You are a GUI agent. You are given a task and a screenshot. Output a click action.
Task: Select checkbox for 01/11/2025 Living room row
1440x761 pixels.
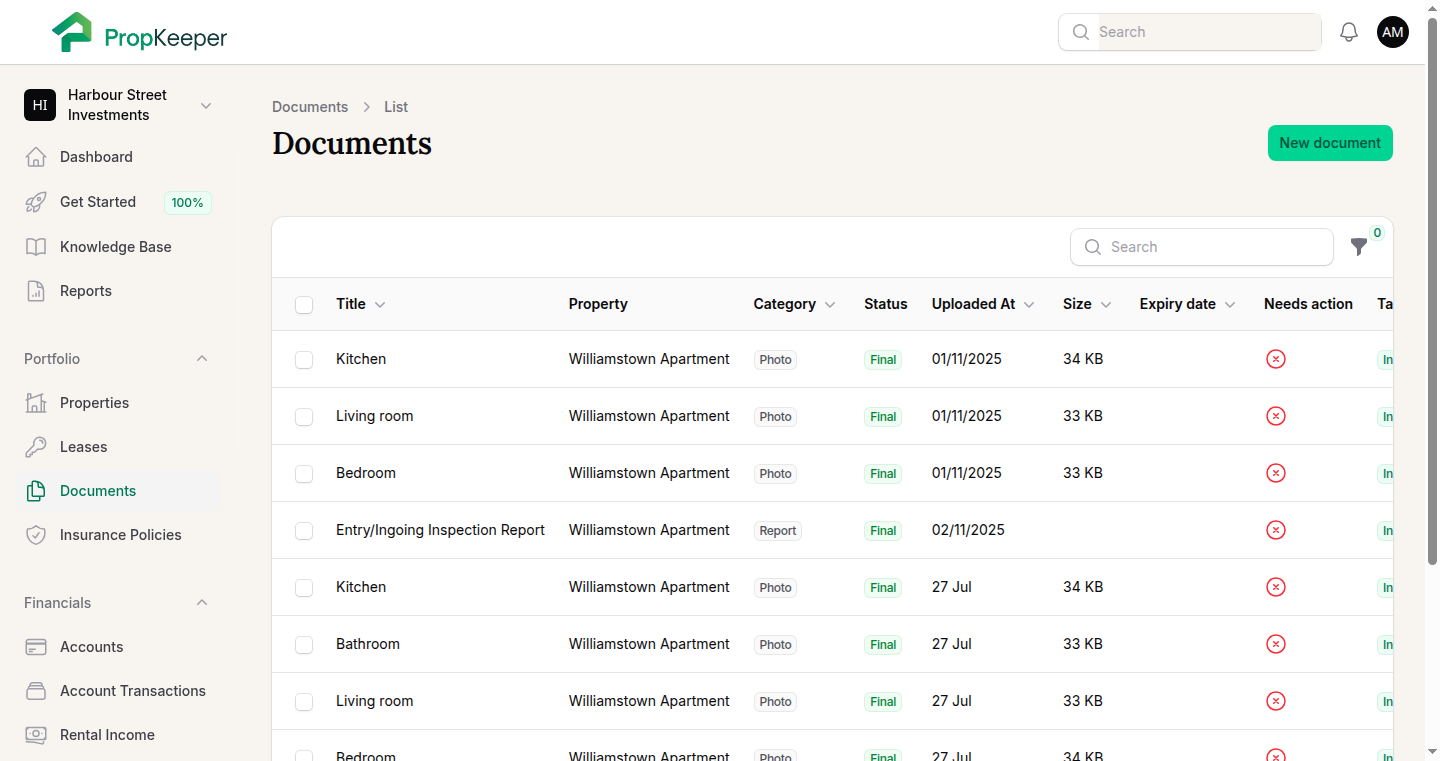coord(304,417)
